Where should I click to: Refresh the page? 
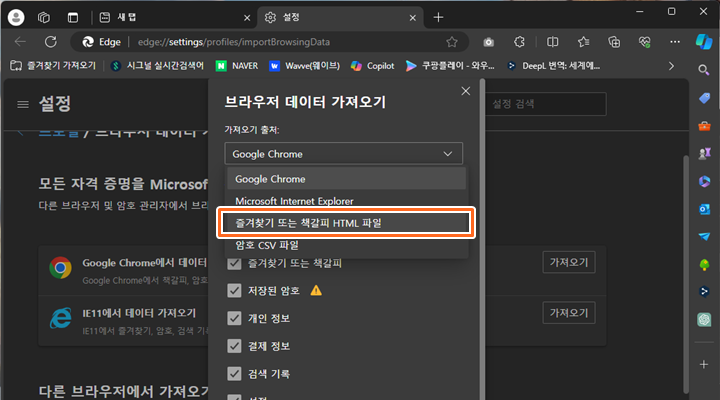pyautogui.click(x=51, y=42)
